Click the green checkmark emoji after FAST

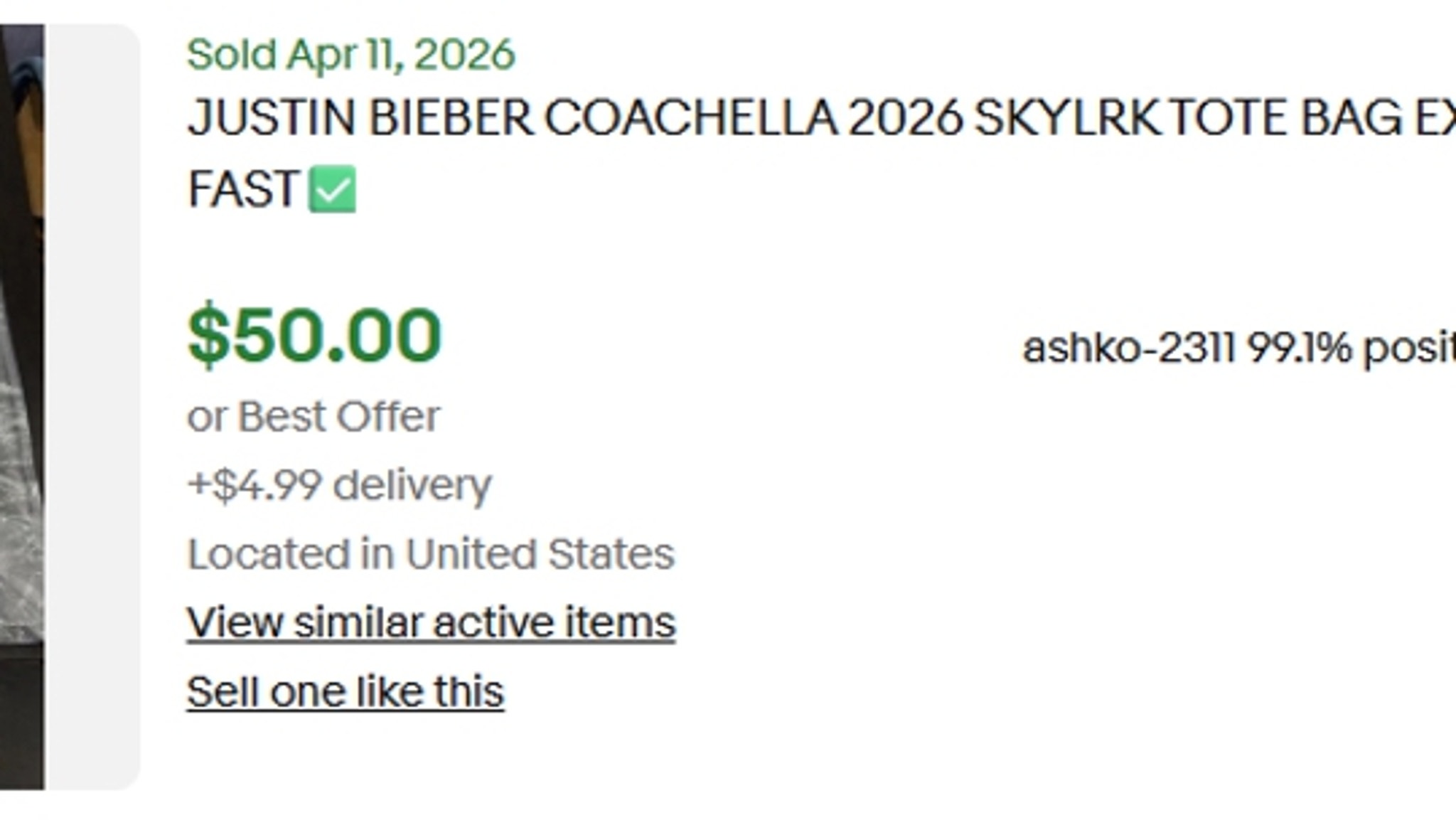[332, 189]
